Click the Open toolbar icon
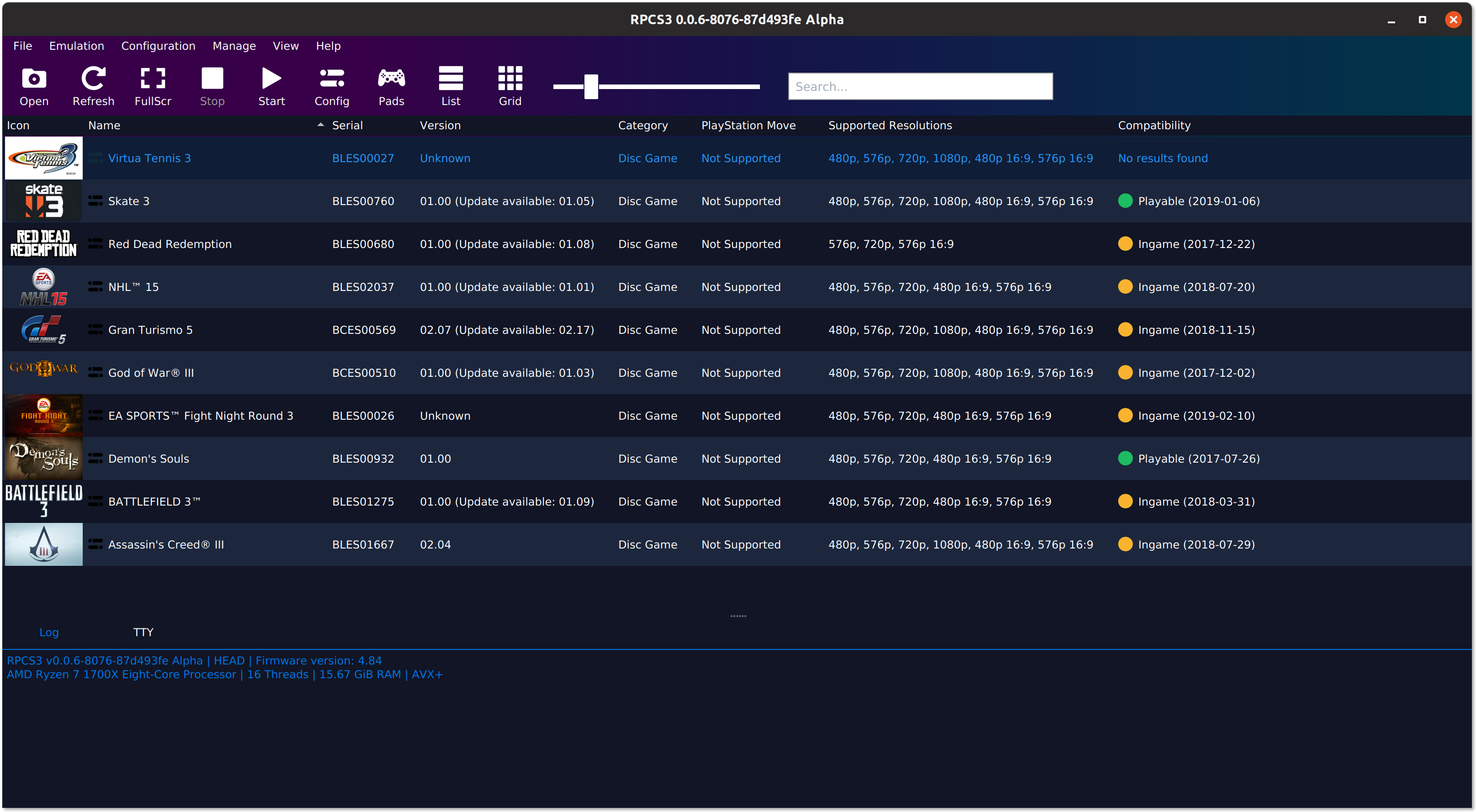 (x=34, y=79)
